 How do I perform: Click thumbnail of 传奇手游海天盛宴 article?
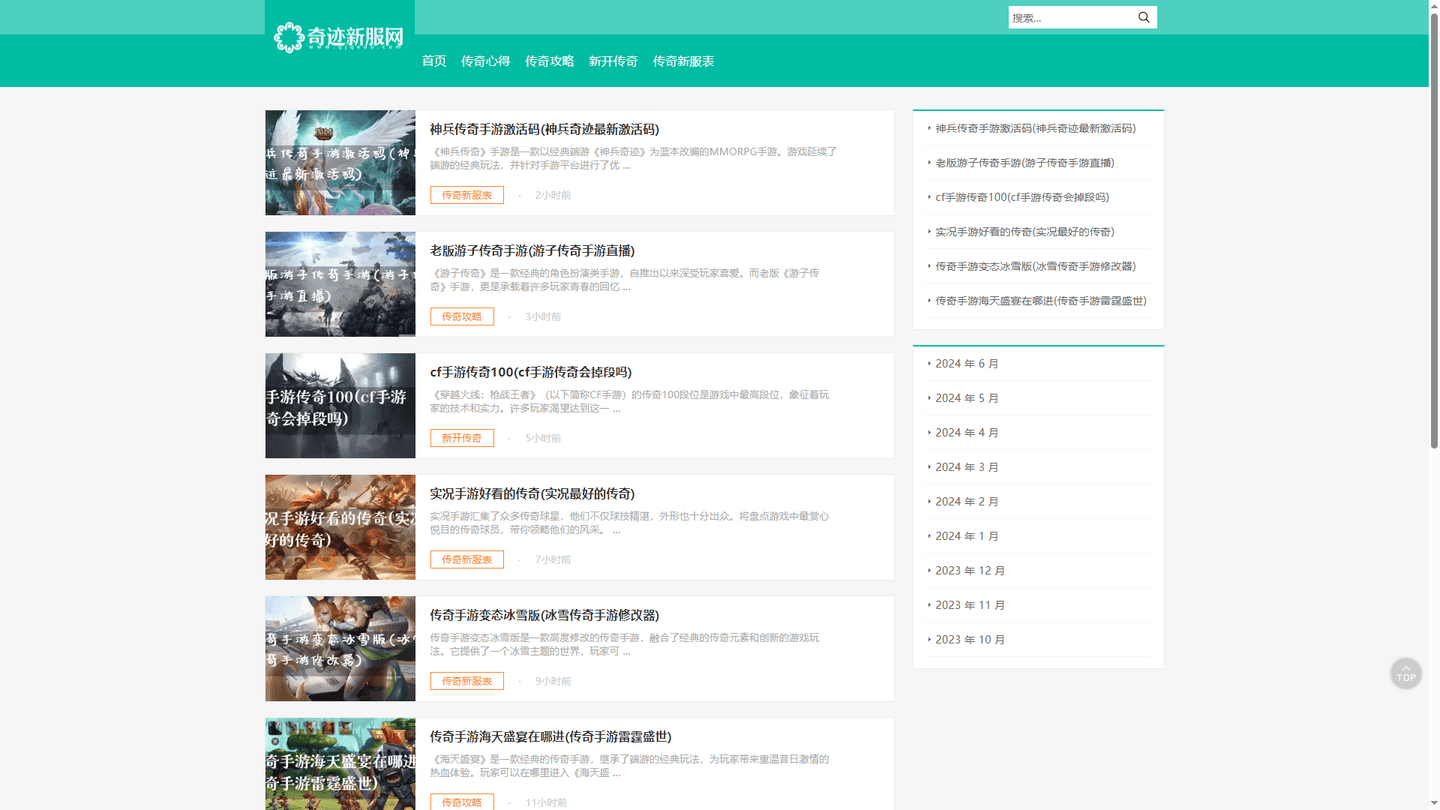340,763
